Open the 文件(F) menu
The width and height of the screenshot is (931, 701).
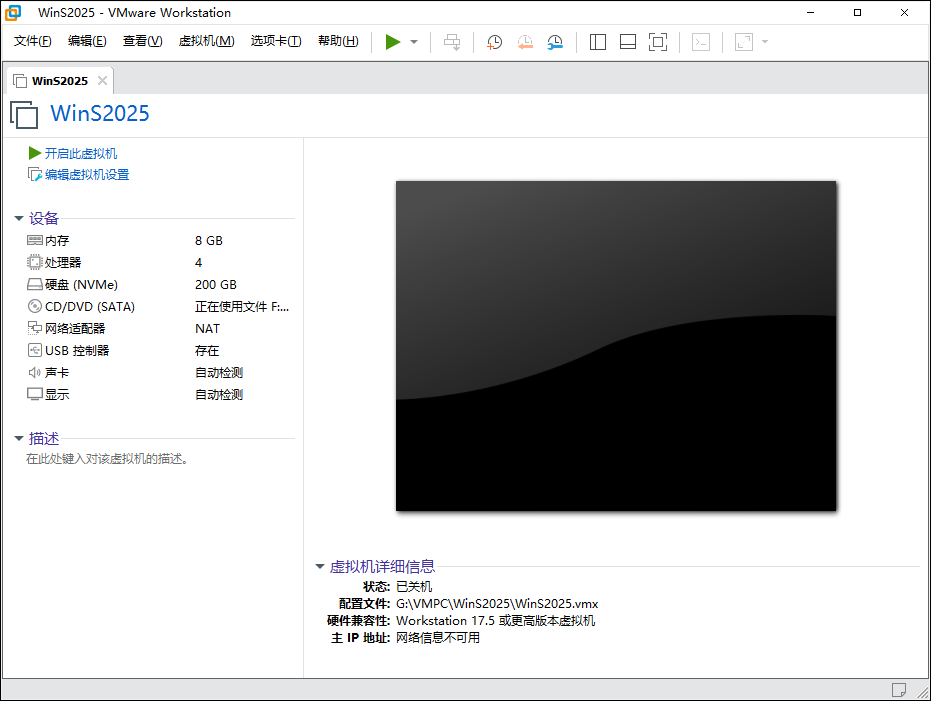click(33, 41)
